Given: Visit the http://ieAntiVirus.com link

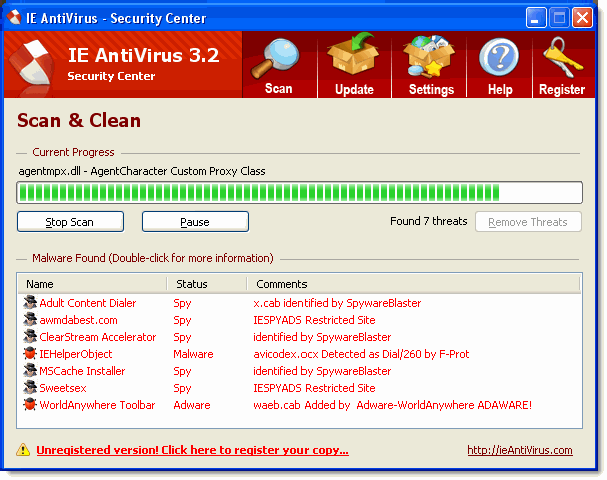Looking at the screenshot, I should click(520, 450).
